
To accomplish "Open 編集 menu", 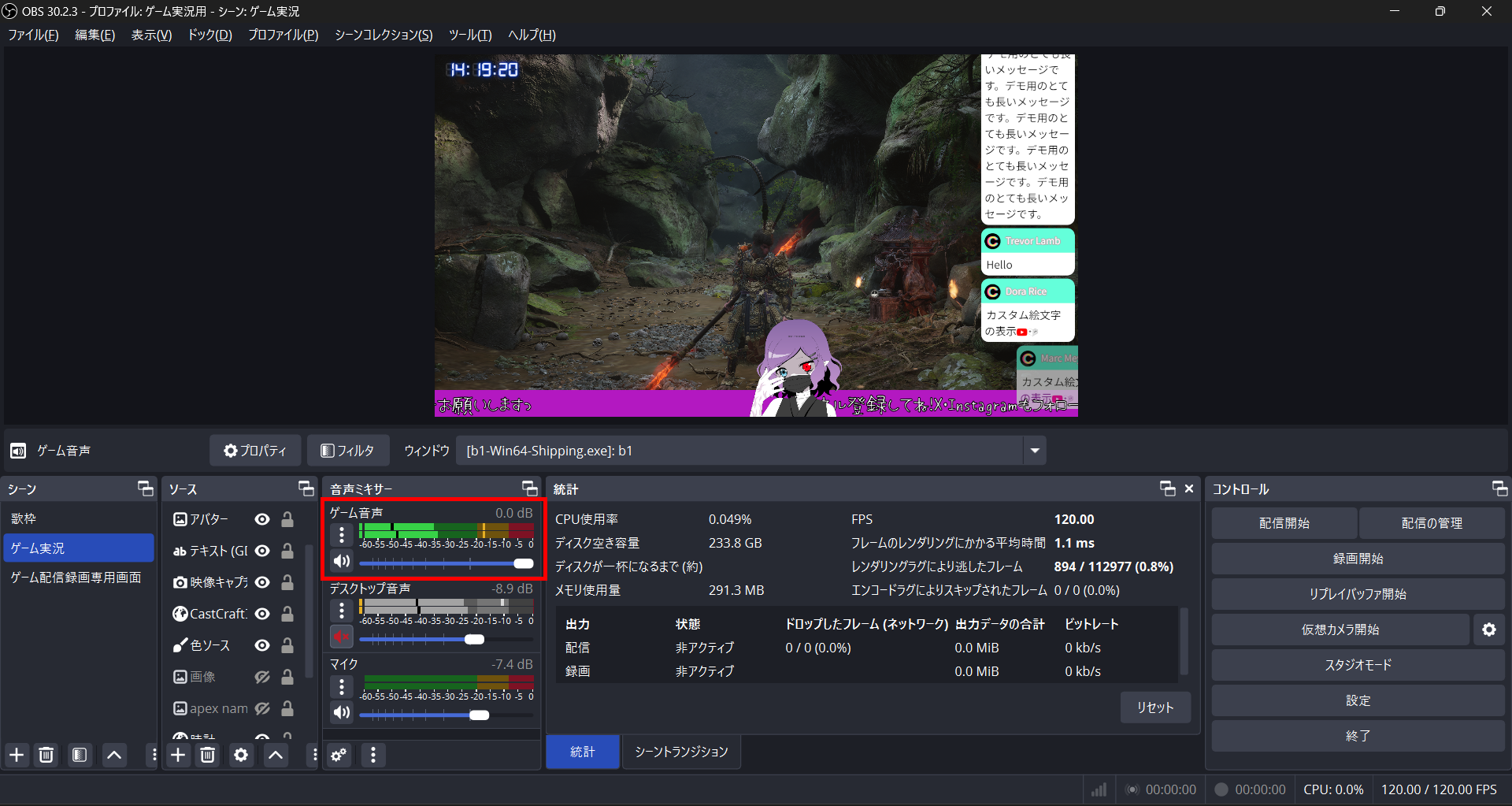I will (x=94, y=35).
